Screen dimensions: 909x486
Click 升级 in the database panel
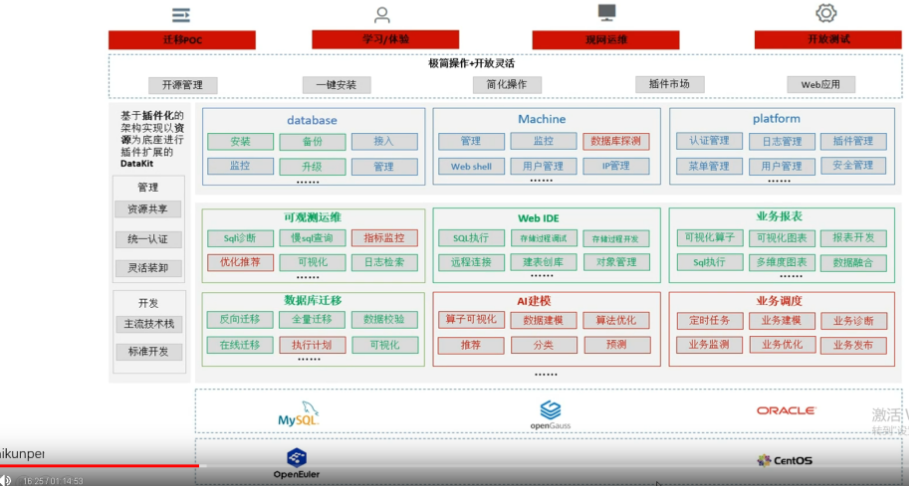coord(312,167)
